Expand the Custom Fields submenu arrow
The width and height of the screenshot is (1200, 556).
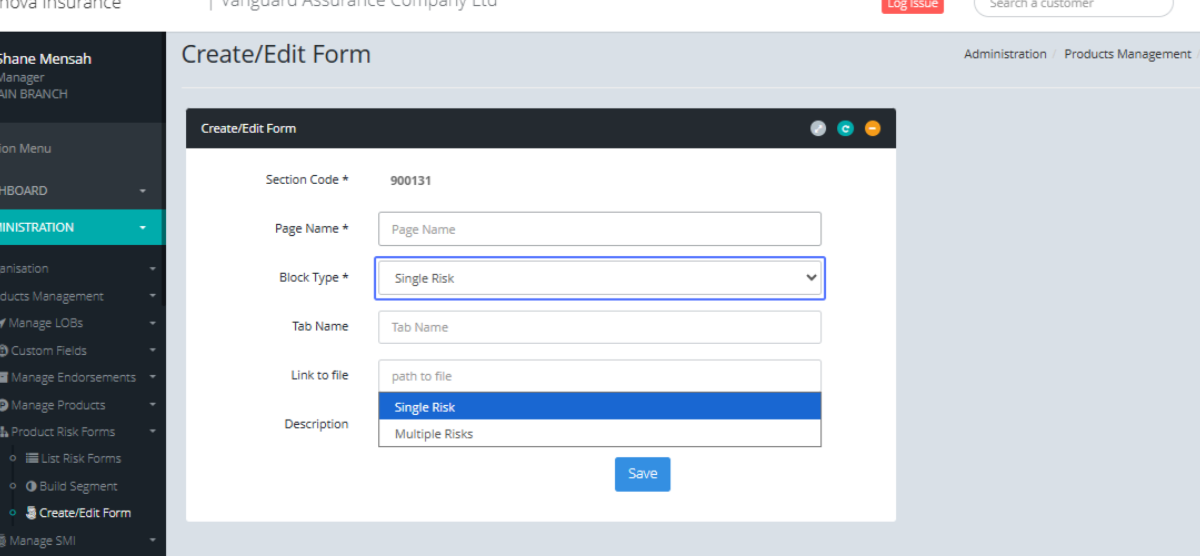[x=153, y=351]
